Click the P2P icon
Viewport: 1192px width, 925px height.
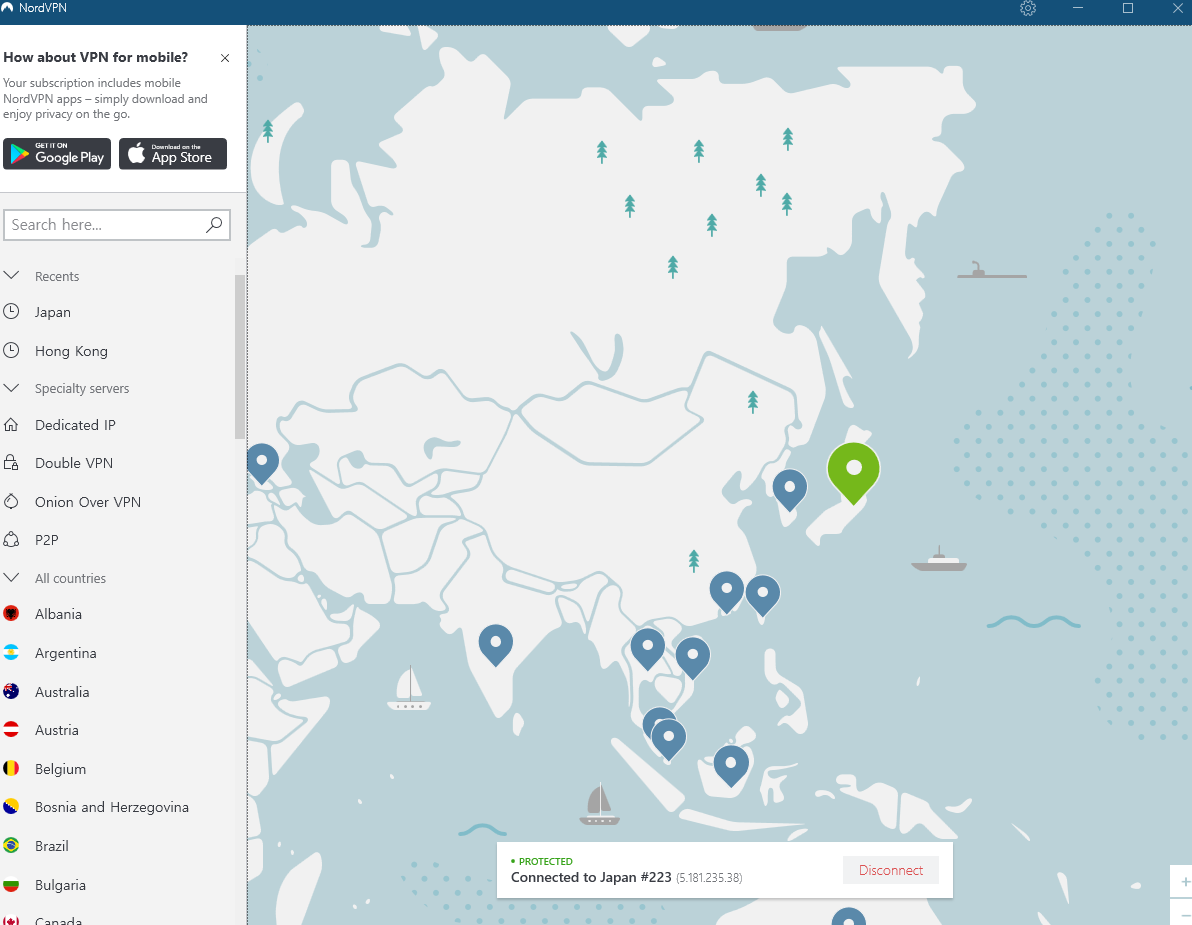(x=11, y=539)
